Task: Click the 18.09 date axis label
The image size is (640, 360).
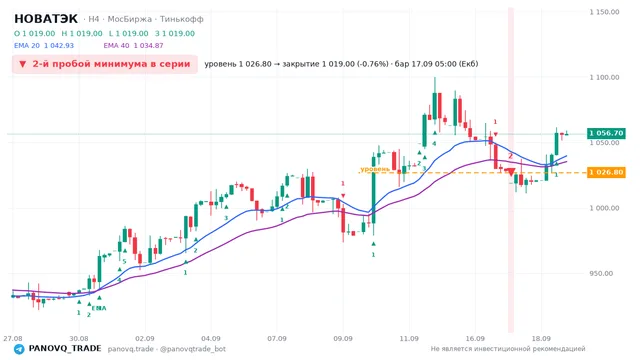Action: pyautogui.click(x=541, y=339)
